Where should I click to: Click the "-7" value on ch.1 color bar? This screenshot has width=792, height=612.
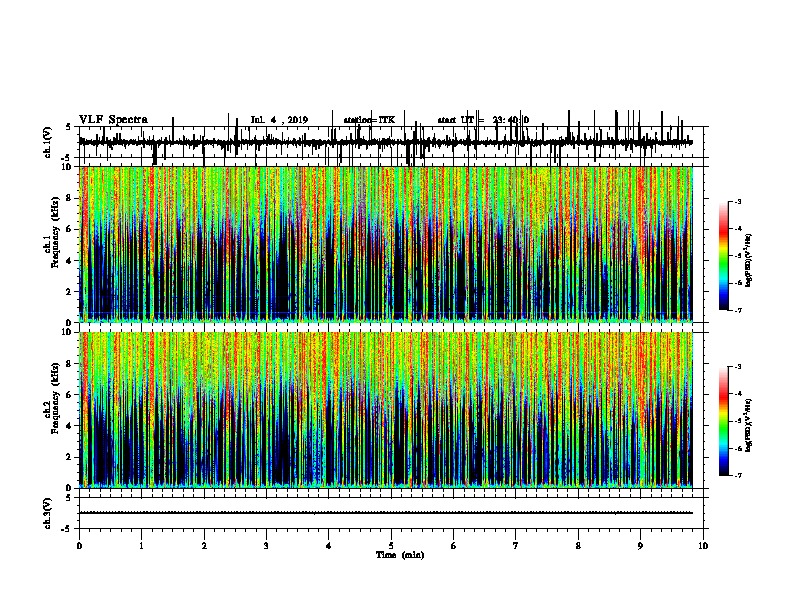click(738, 310)
